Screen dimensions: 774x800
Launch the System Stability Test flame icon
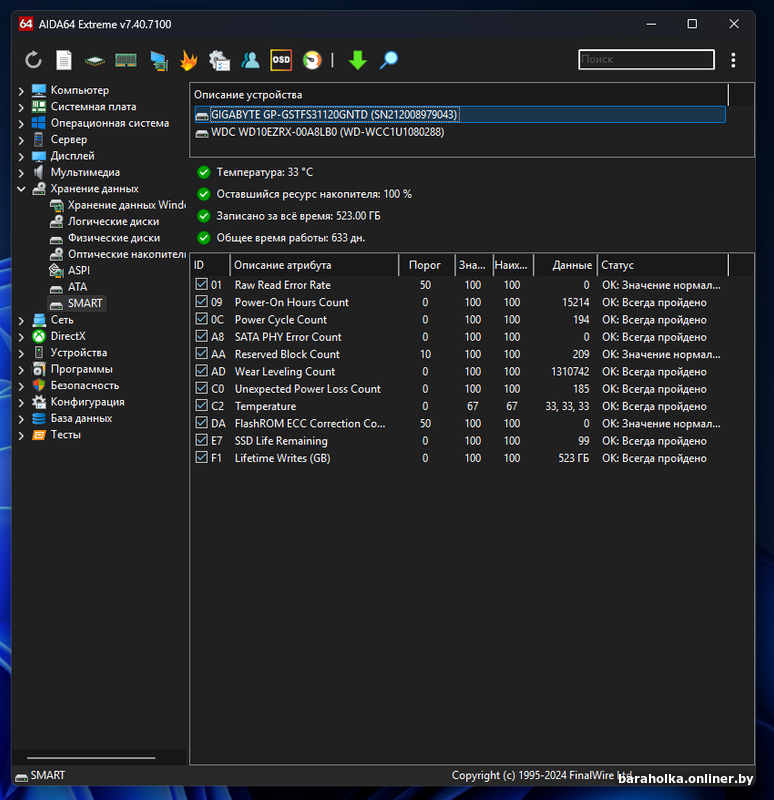[x=188, y=60]
